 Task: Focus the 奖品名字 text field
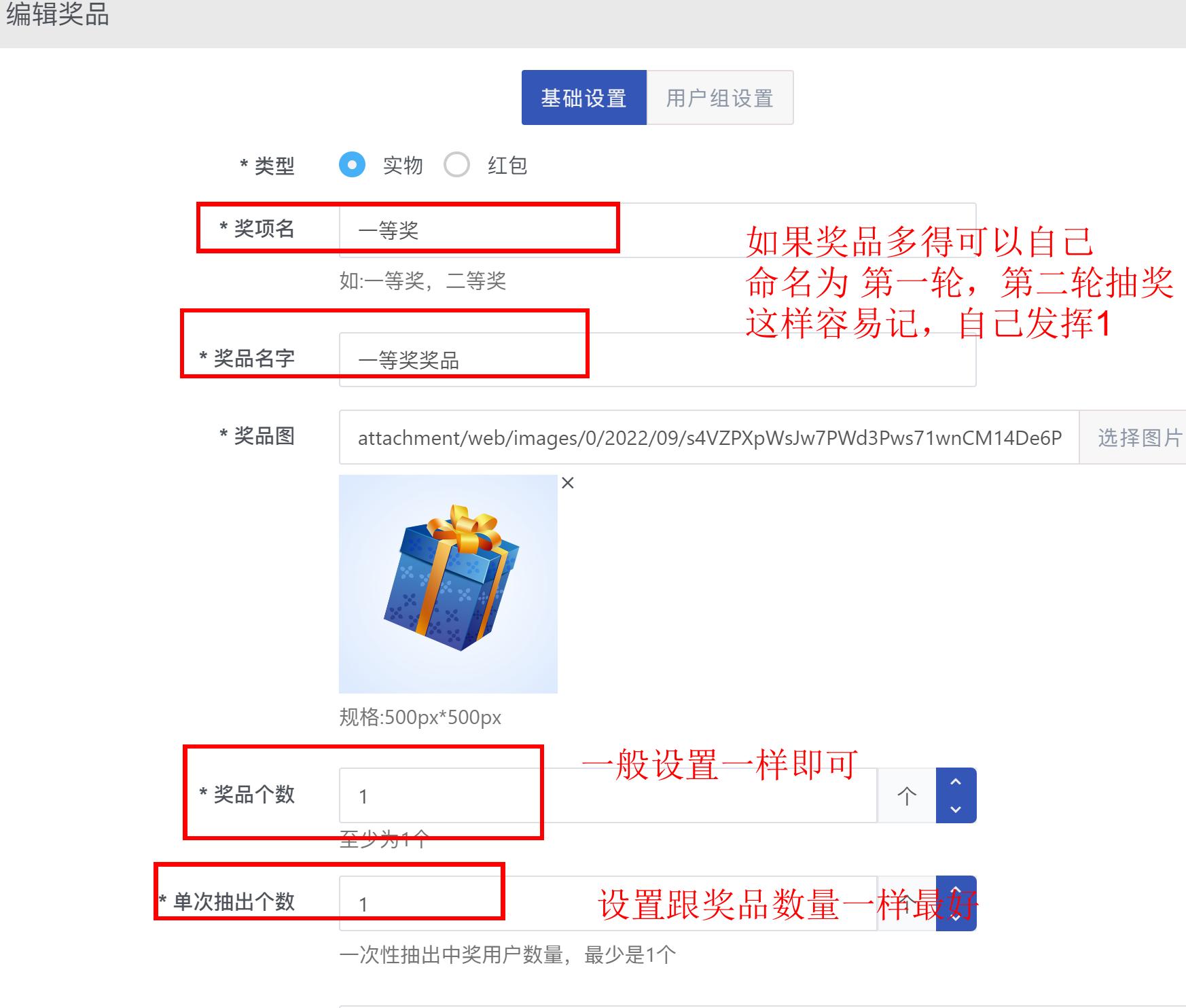(658, 360)
